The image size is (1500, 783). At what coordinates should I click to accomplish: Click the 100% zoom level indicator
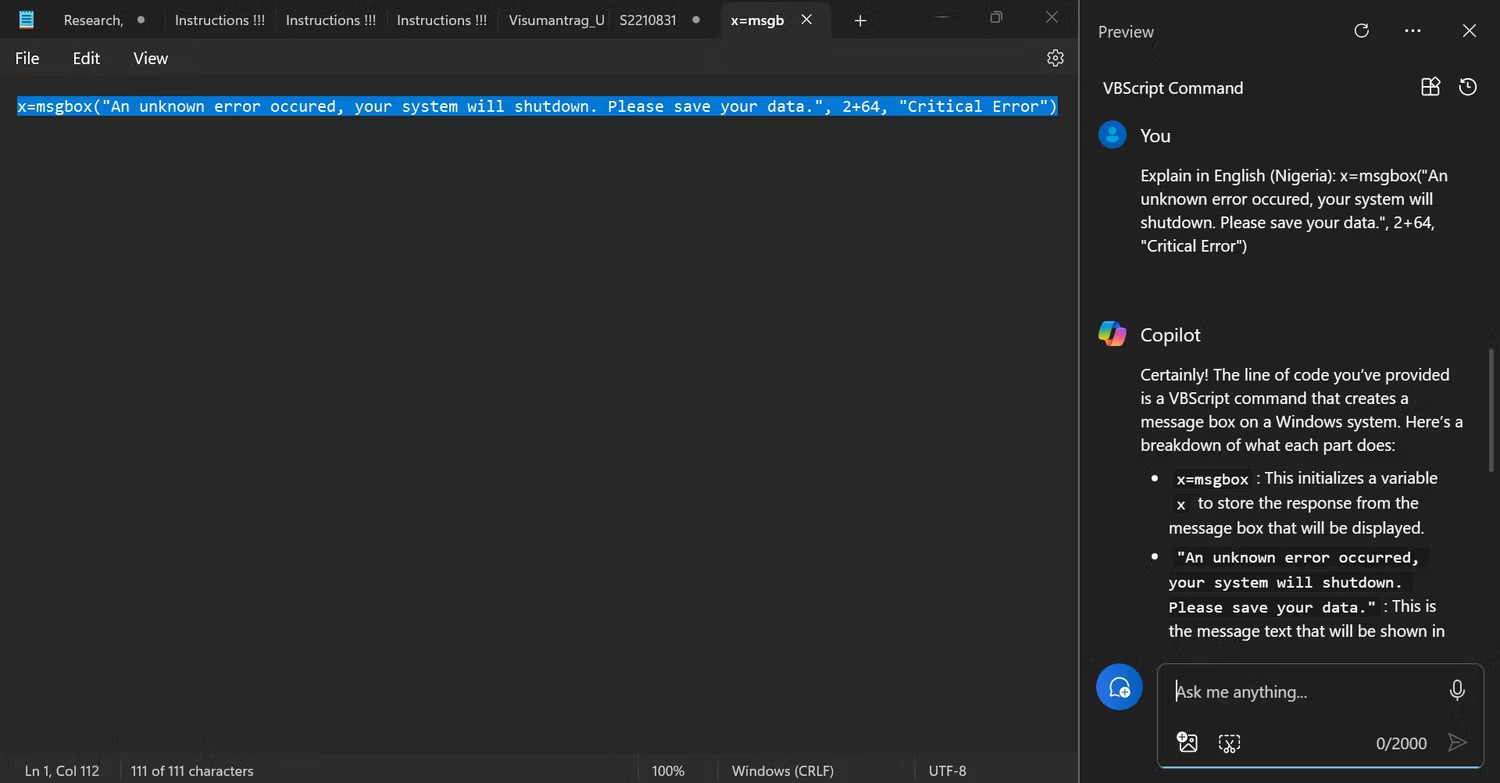click(x=667, y=770)
